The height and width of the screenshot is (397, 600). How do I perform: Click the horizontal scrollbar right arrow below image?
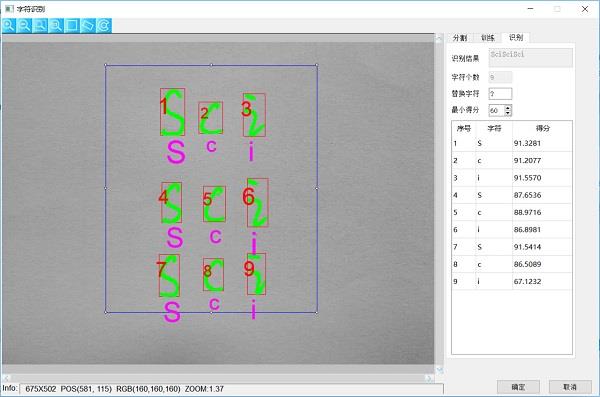[429, 378]
